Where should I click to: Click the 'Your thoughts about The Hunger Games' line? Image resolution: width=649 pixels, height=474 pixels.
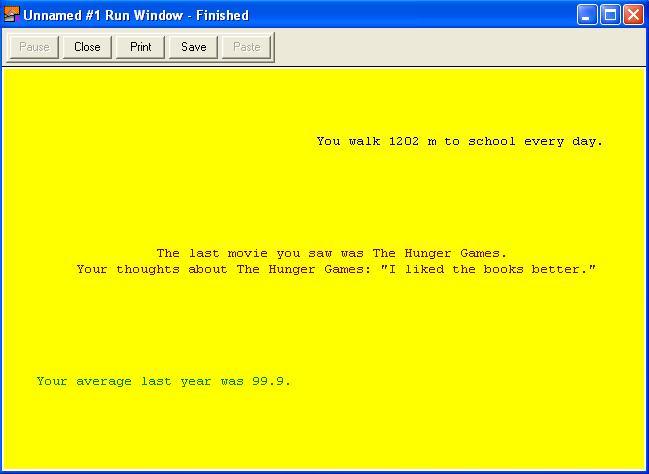(x=336, y=269)
